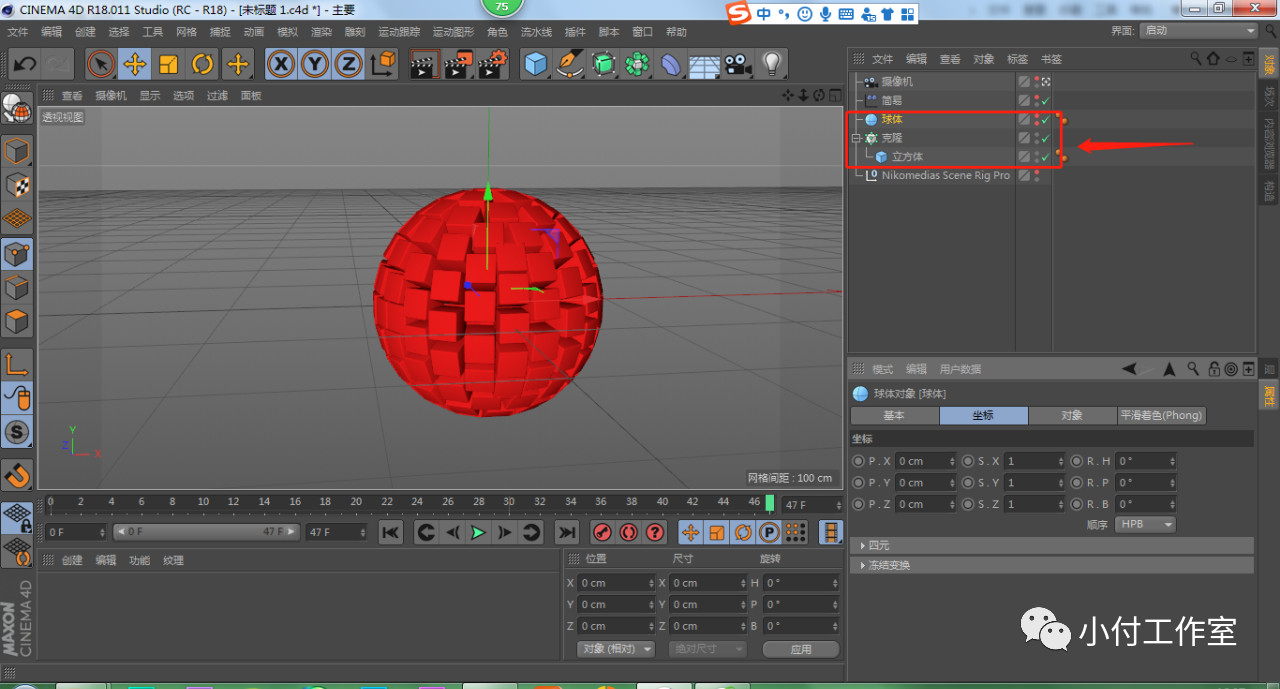
Task: Select the Scale tool icon
Action: pos(168,65)
